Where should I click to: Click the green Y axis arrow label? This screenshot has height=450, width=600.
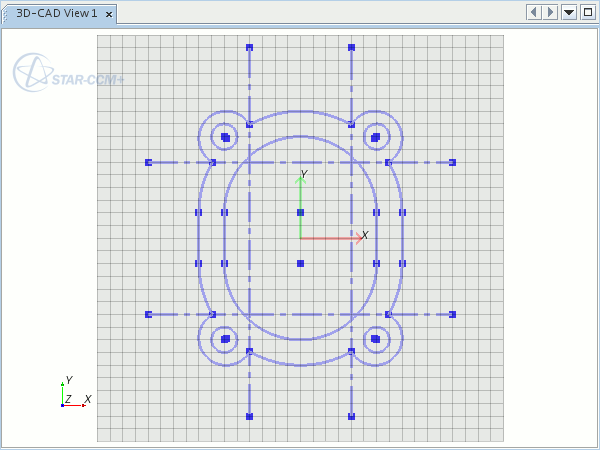click(x=304, y=174)
